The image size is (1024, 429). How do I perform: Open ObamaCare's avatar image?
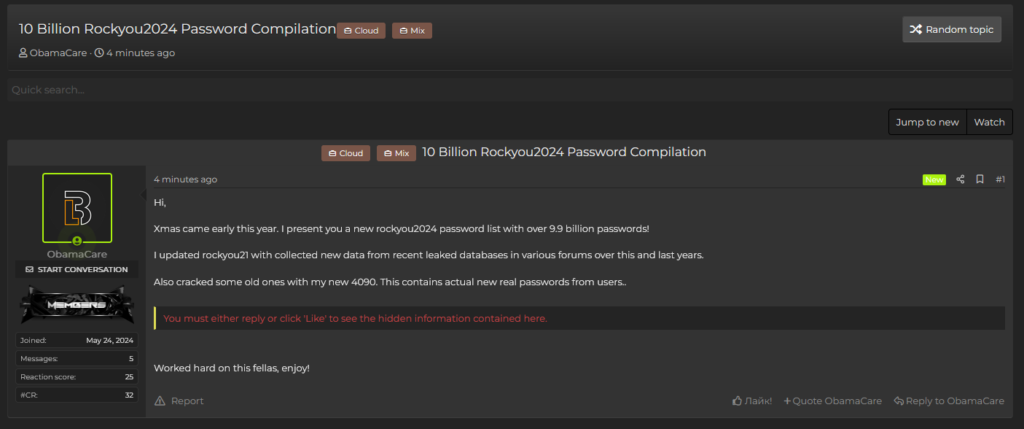pyautogui.click(x=77, y=208)
